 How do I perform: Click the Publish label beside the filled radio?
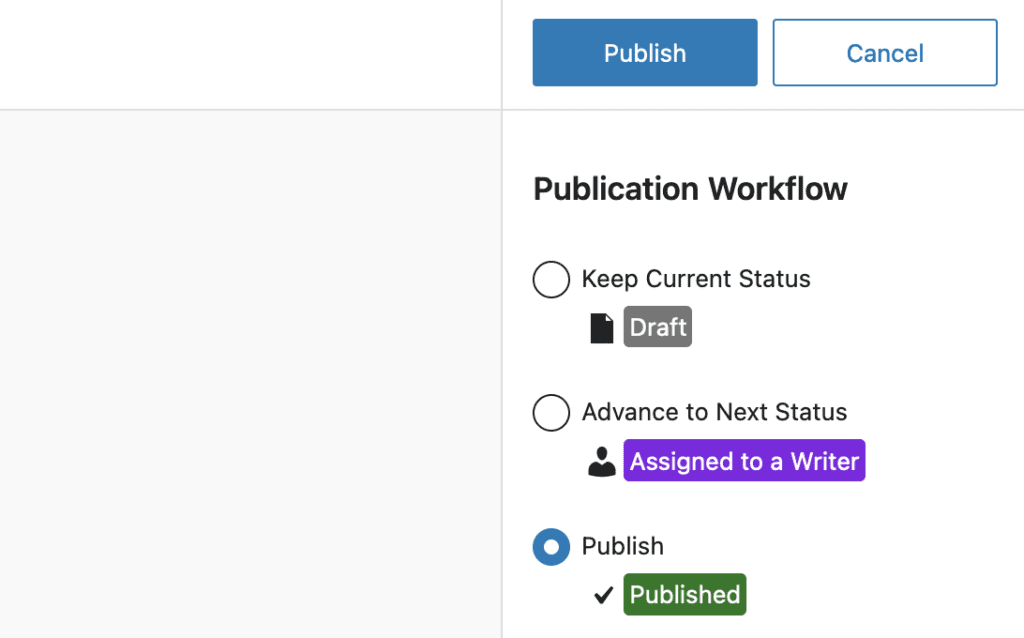[x=623, y=547]
